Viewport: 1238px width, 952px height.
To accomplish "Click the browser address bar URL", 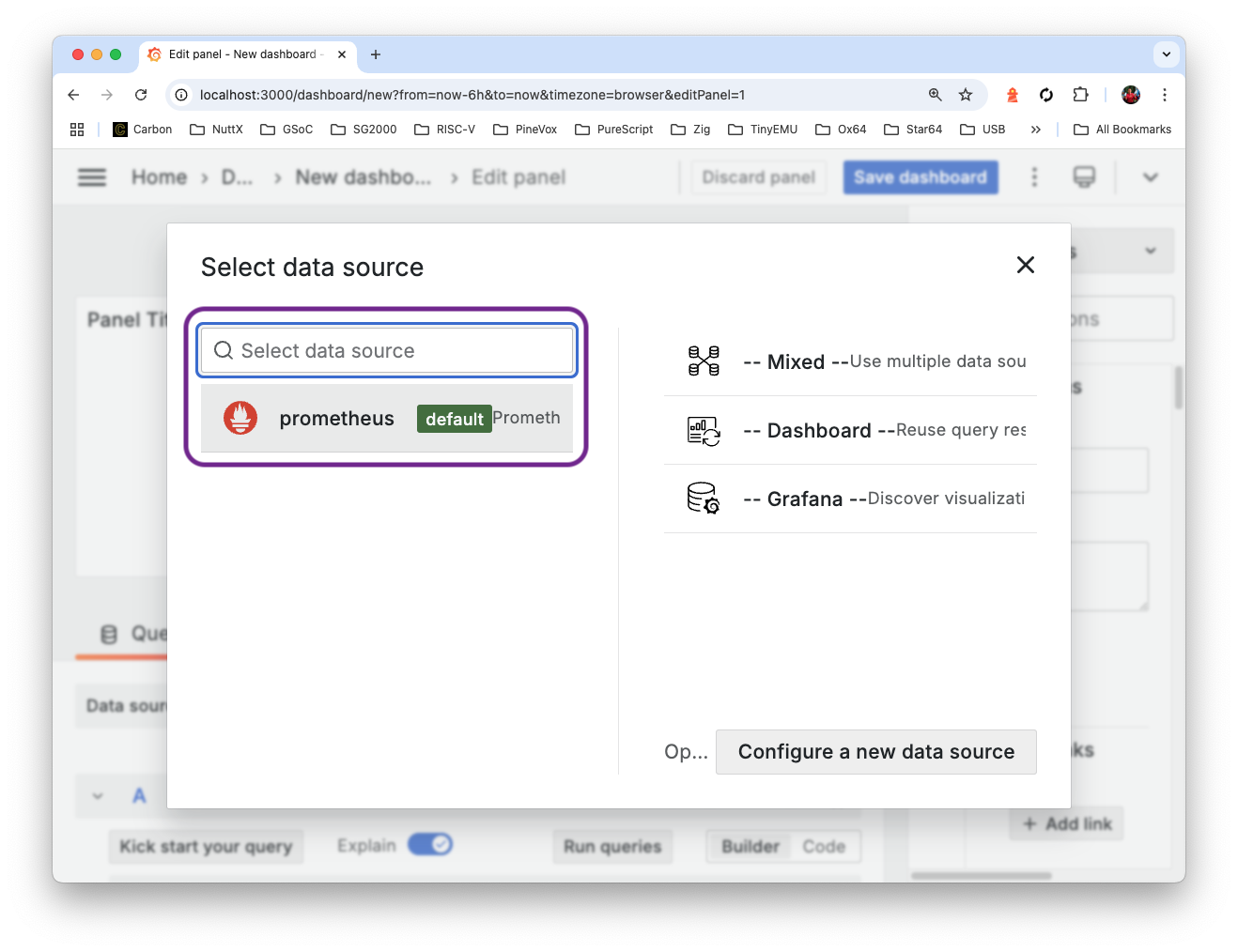I will click(x=472, y=95).
